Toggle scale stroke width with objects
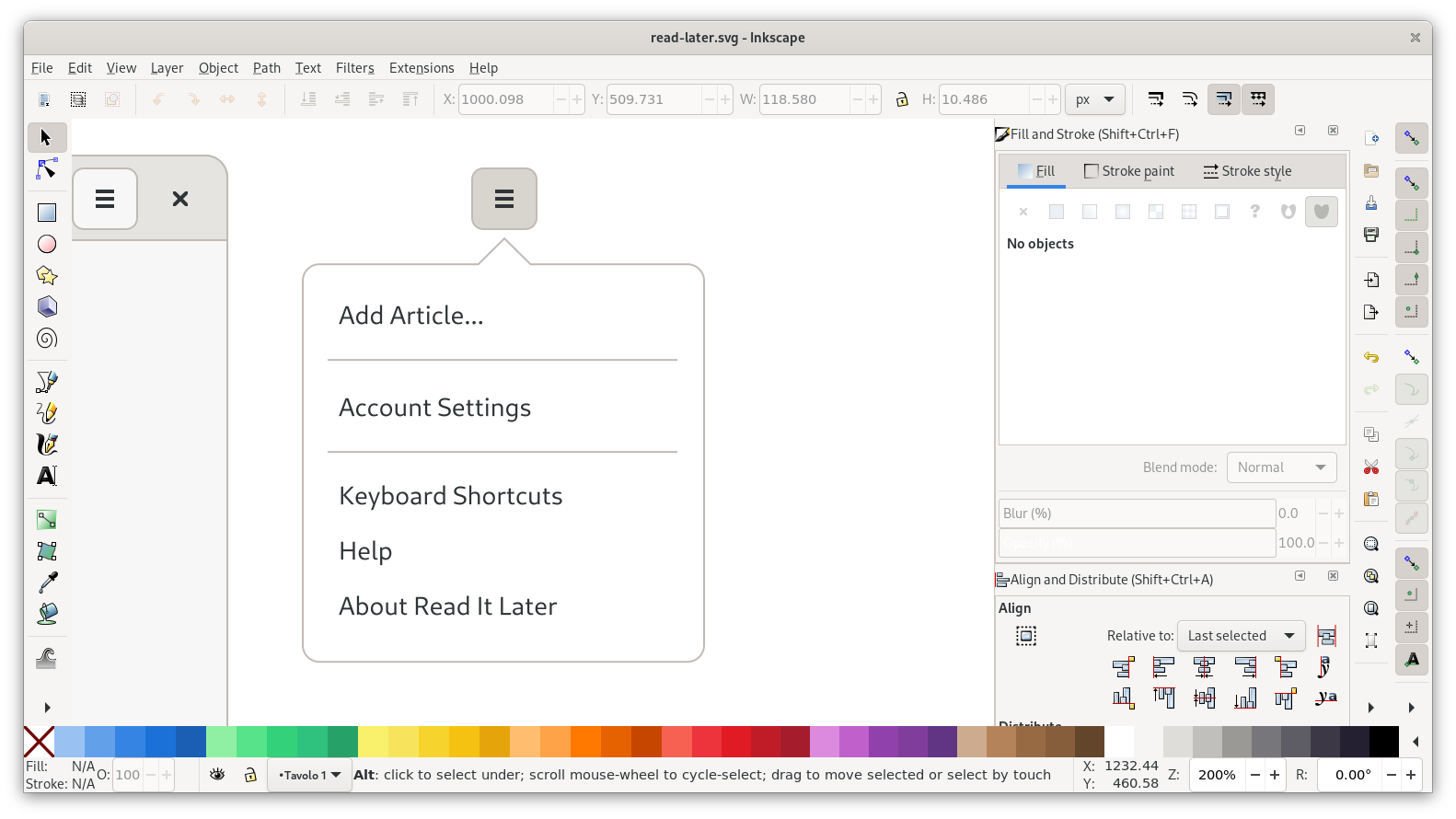The width and height of the screenshot is (1456, 819). click(x=1156, y=99)
